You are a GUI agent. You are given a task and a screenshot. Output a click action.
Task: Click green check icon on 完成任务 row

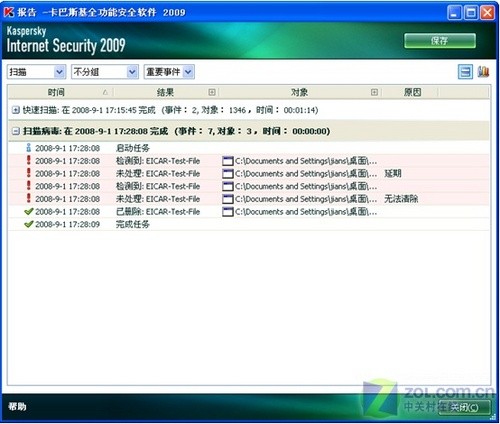(29, 224)
